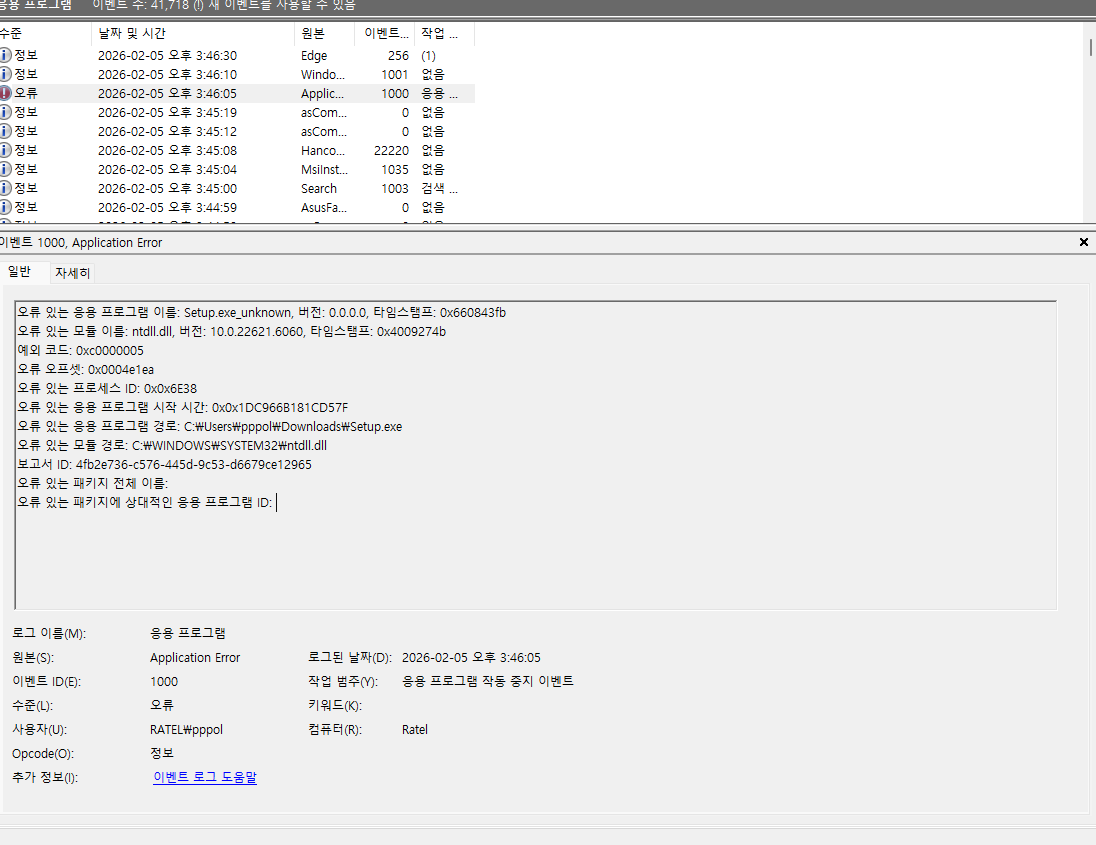1096x845 pixels.
Task: Click the info icon on the 3:45:19 asCom... row
Action: pos(6,113)
